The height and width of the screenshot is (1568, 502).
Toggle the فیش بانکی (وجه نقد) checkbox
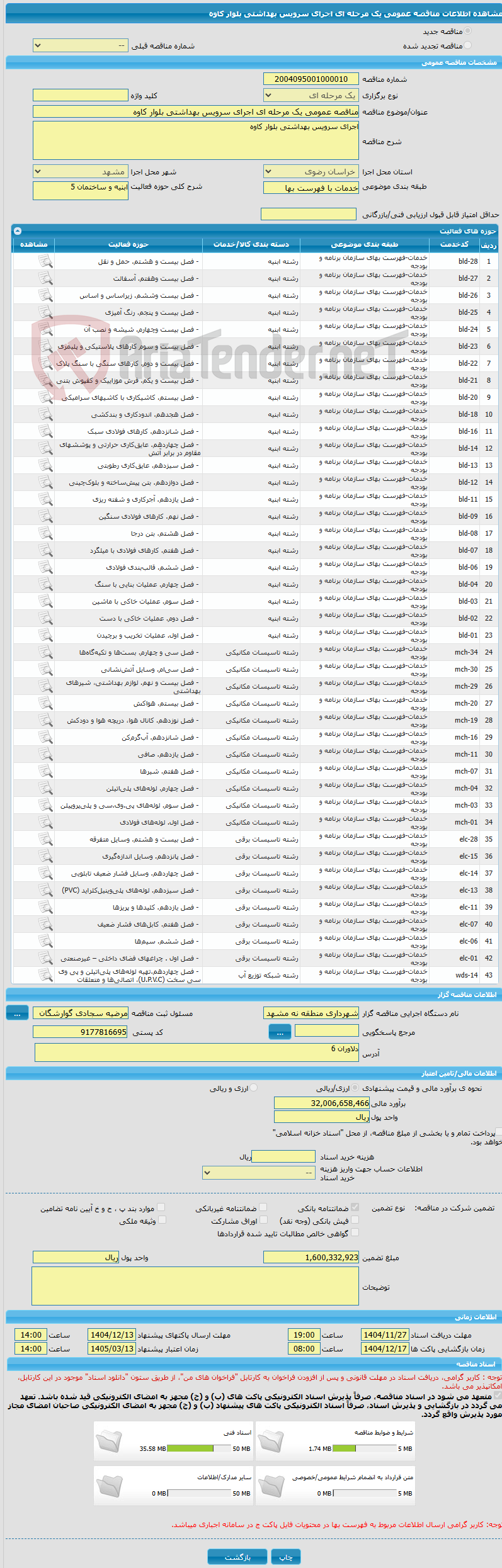(x=355, y=1220)
